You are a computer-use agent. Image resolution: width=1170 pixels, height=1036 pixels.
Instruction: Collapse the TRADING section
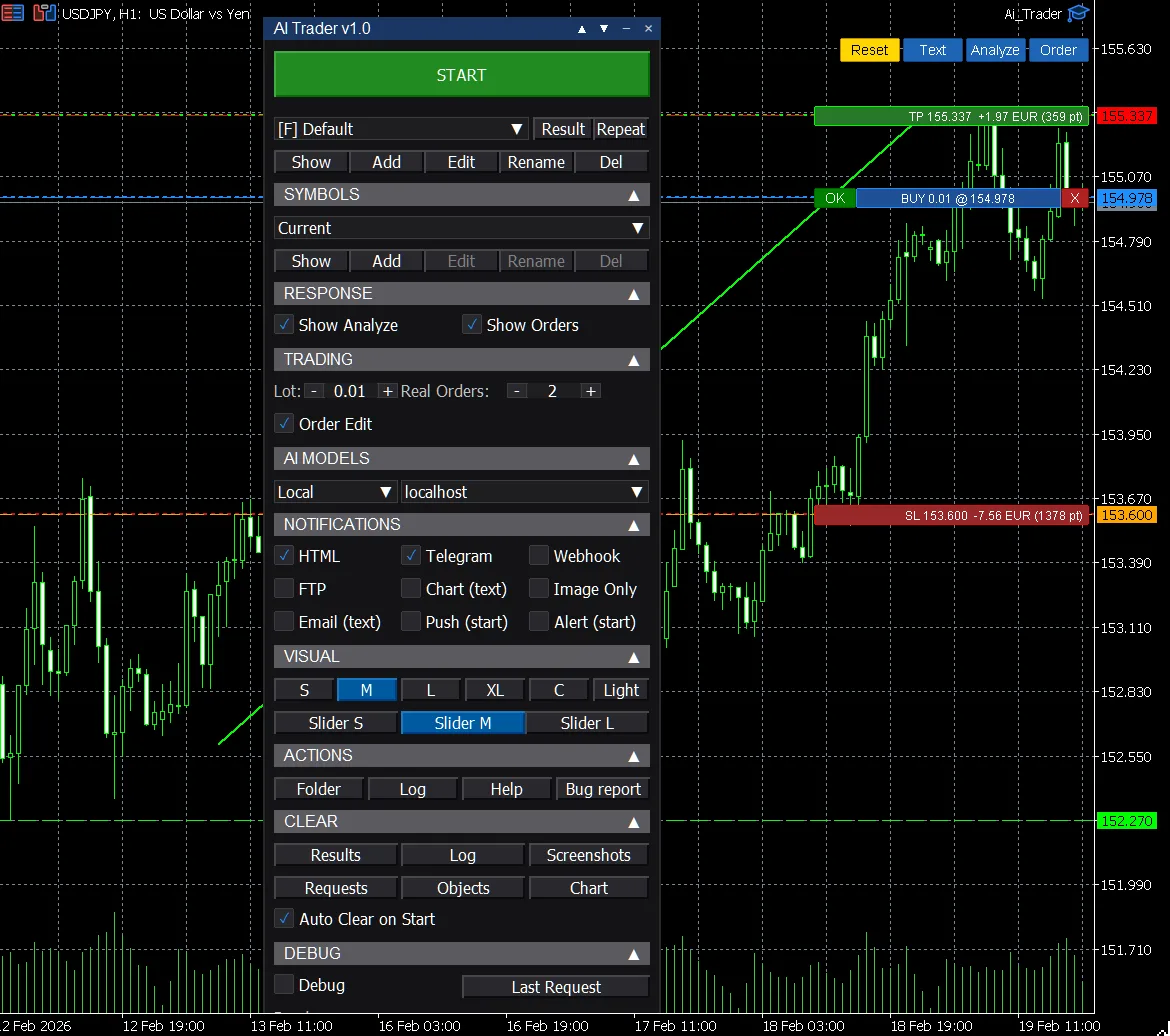634,360
